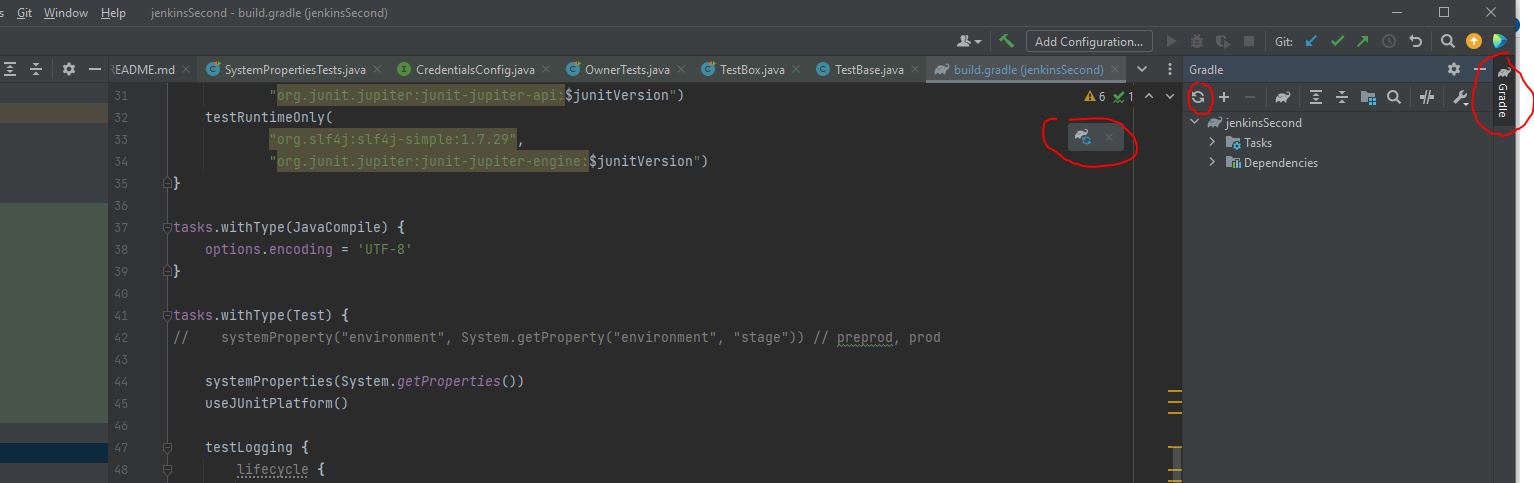This screenshot has height=483, width=1534.
Task: Show hidden editor tabs chevron
Action: [1144, 69]
